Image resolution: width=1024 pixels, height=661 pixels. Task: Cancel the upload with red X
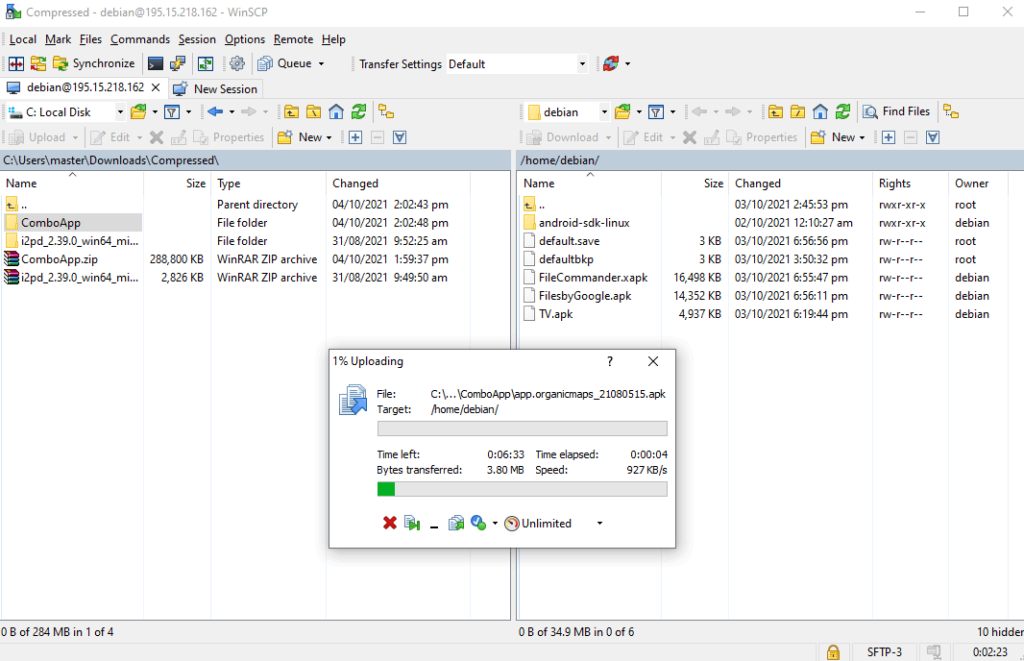(390, 523)
